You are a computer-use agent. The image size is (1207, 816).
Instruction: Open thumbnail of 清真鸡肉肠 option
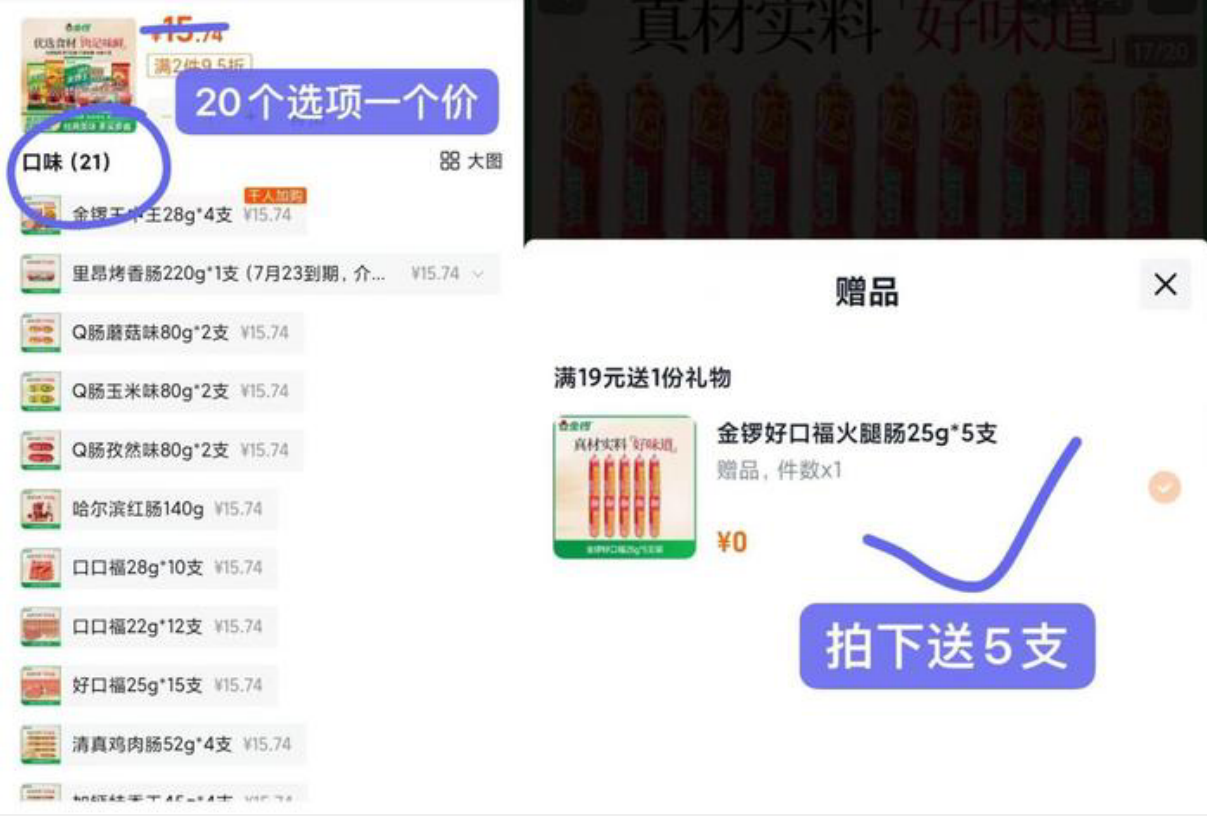[x=41, y=745]
